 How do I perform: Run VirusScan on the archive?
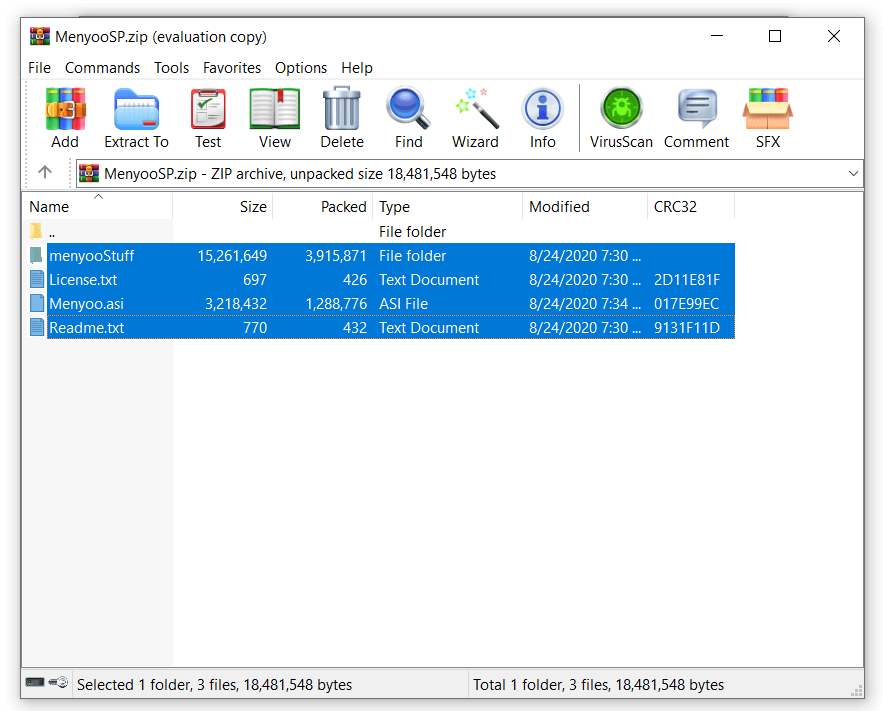(621, 117)
